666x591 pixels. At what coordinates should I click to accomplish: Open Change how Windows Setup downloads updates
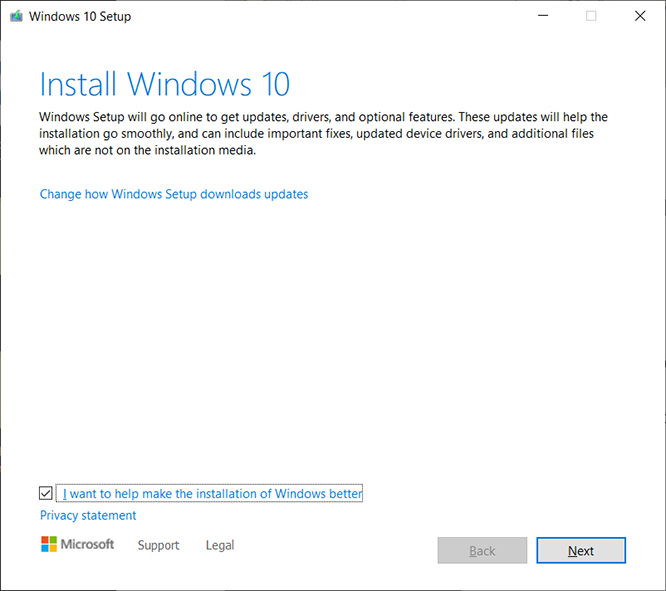(x=174, y=194)
